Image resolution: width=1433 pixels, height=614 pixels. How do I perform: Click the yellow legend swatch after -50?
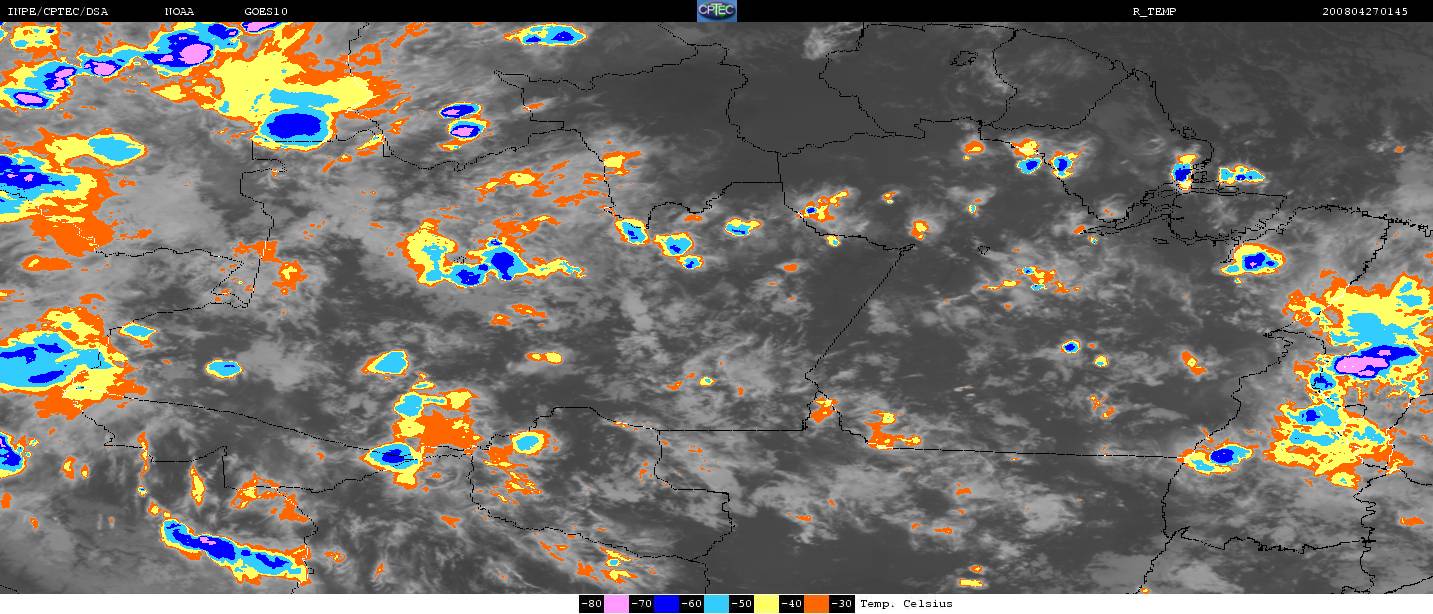pyautogui.click(x=766, y=604)
